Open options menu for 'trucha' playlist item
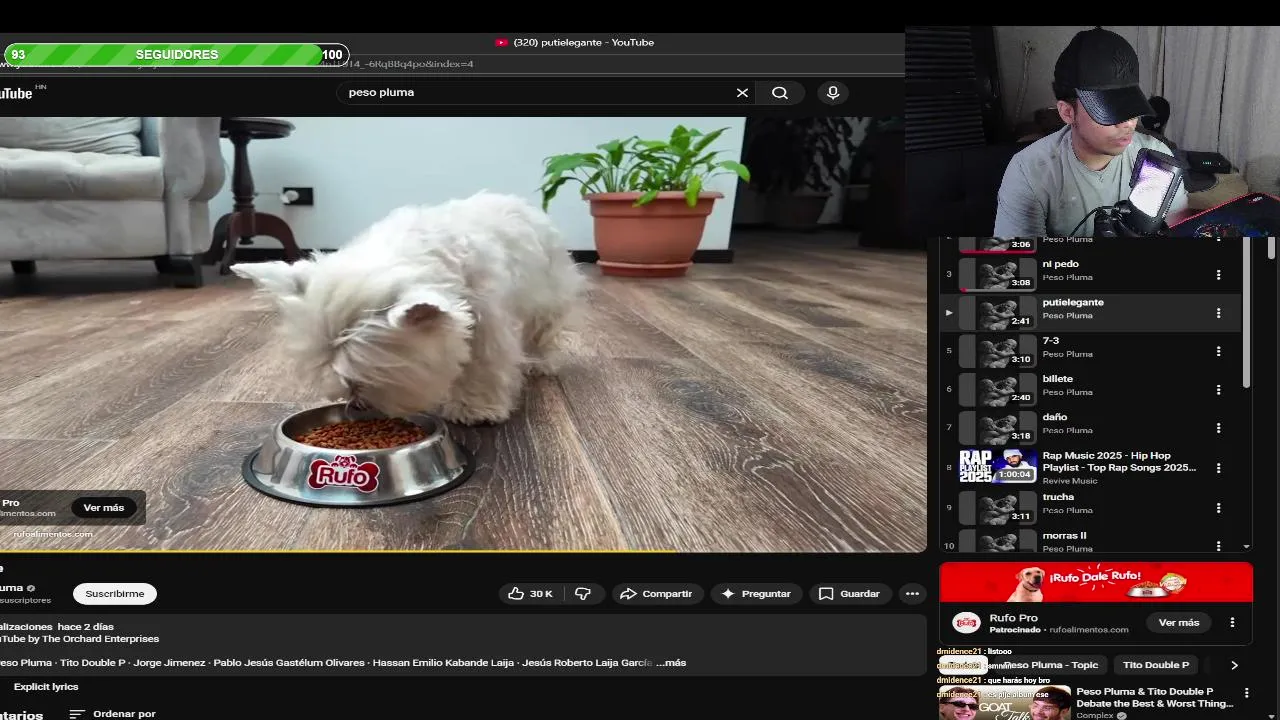The image size is (1280, 720). coord(1218,508)
